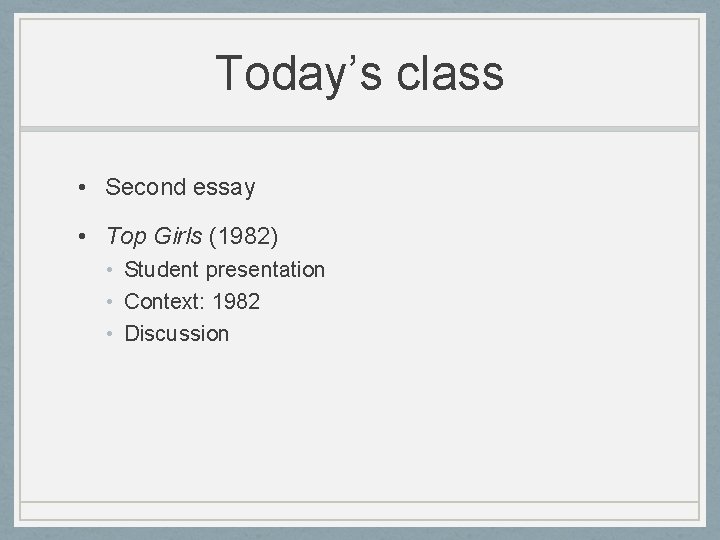Click the word "presentation" in the sub-bullet

coord(265,271)
